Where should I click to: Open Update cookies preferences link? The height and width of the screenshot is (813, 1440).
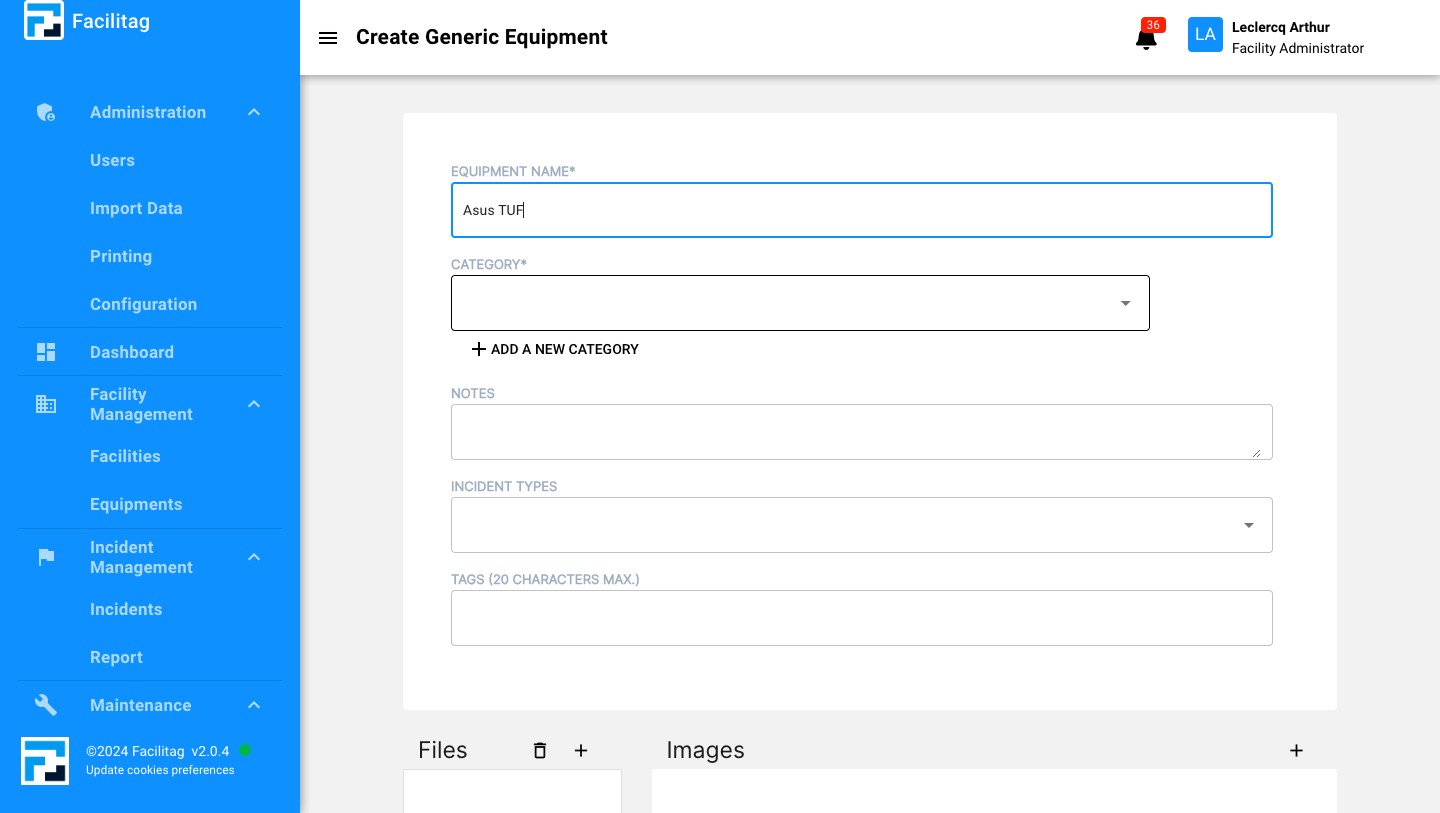coord(160,770)
